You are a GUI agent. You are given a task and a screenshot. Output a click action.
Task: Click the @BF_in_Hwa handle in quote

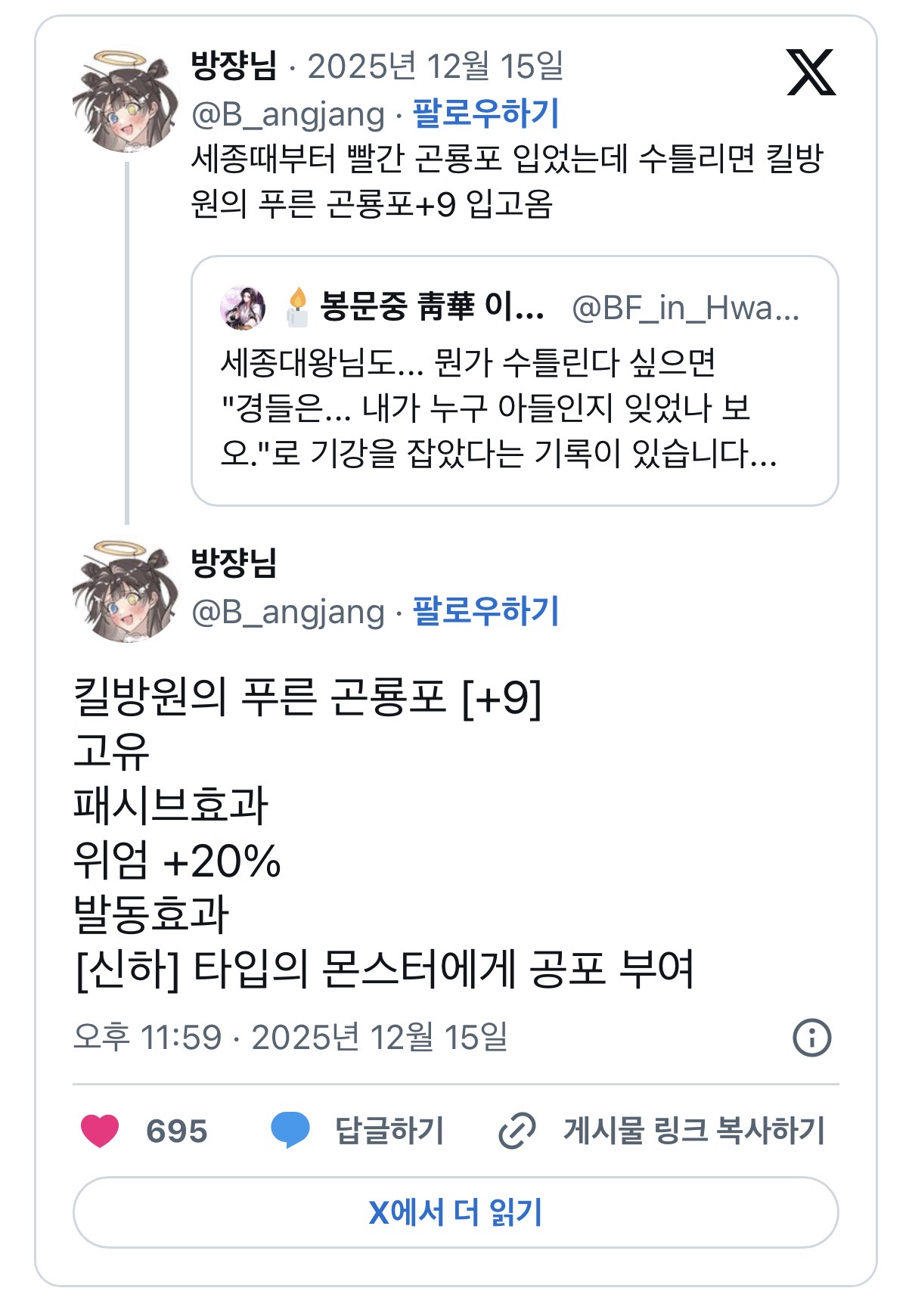pyautogui.click(x=685, y=308)
